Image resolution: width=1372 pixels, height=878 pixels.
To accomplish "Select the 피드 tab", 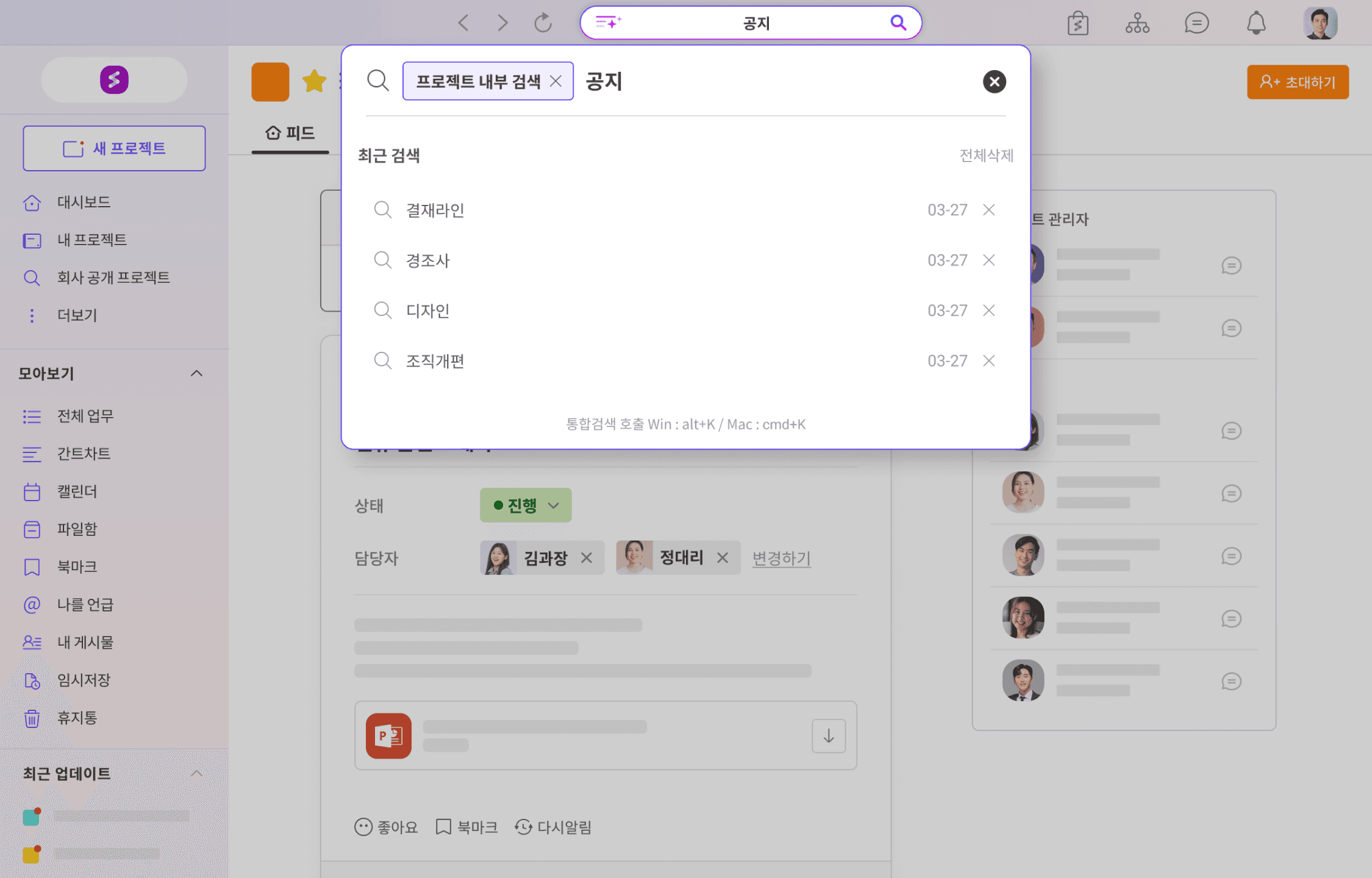I will (x=290, y=133).
